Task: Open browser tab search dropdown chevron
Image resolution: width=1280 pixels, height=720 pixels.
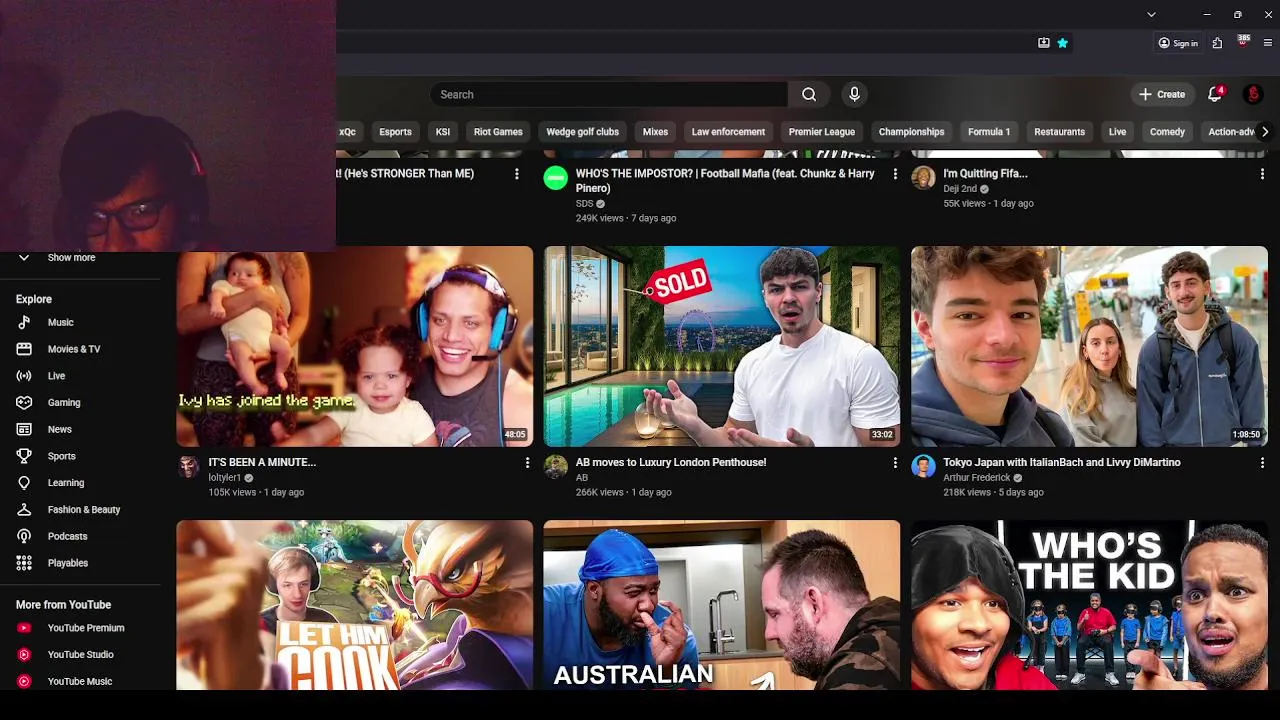Action: (x=1151, y=15)
